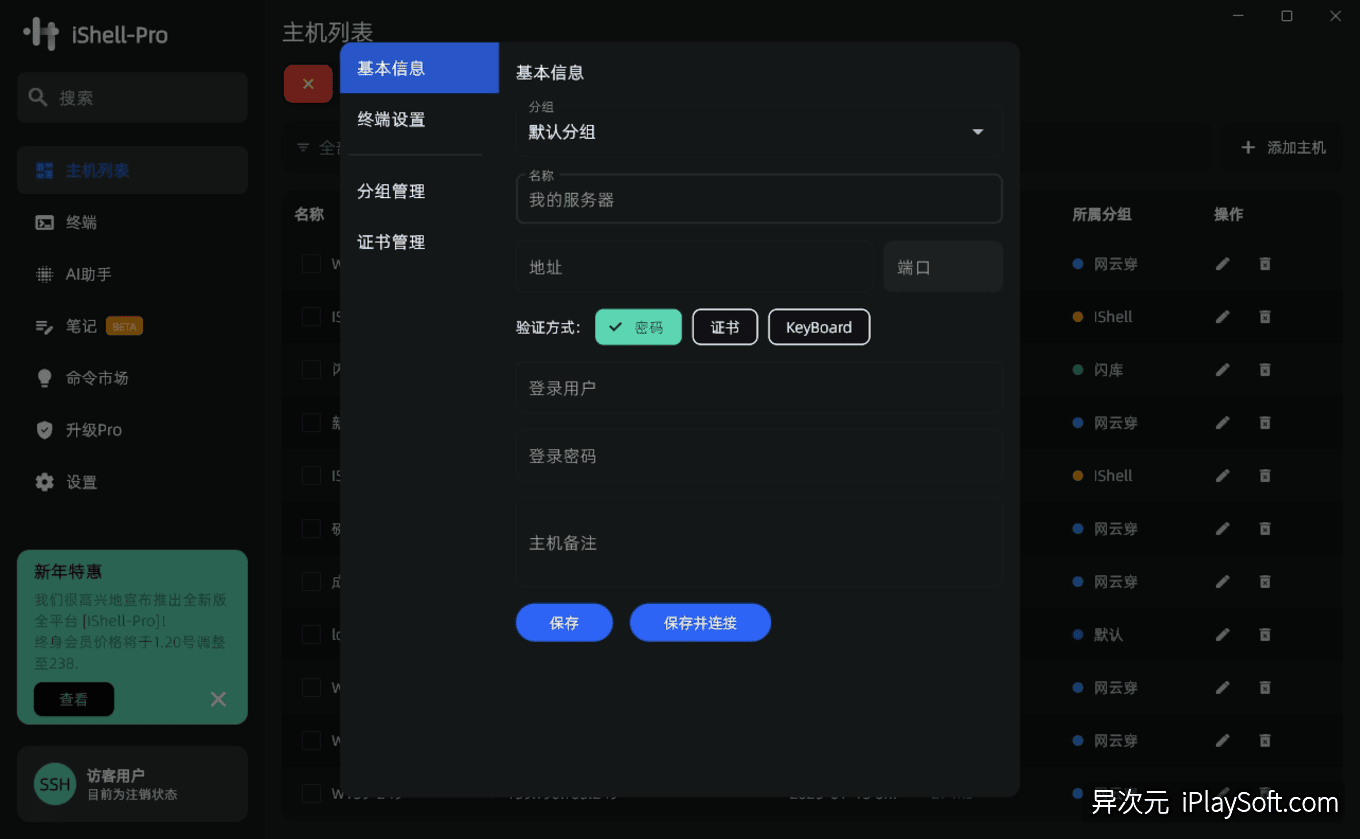
Task: Check the checkbox on the first host row
Action: 311,263
